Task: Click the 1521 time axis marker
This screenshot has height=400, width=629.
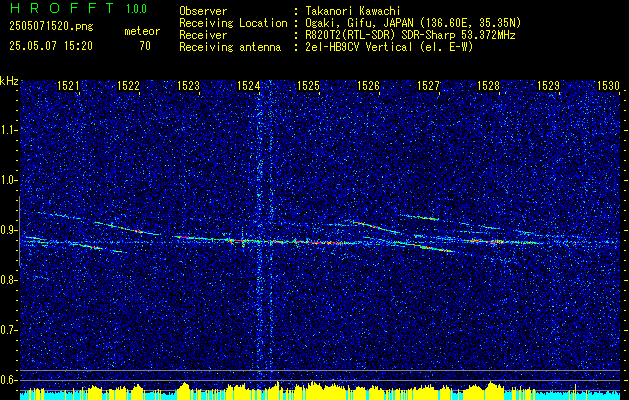Action: (68, 85)
